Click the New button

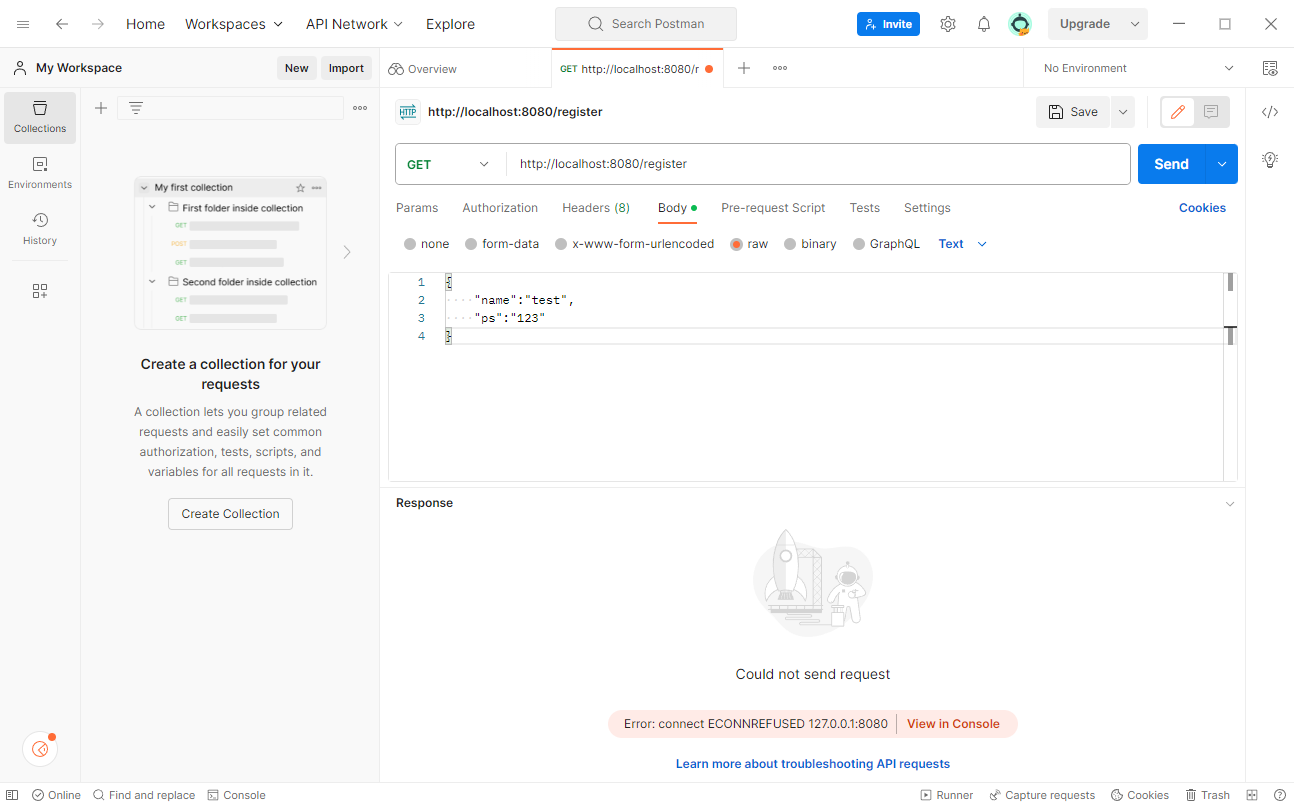coord(296,68)
